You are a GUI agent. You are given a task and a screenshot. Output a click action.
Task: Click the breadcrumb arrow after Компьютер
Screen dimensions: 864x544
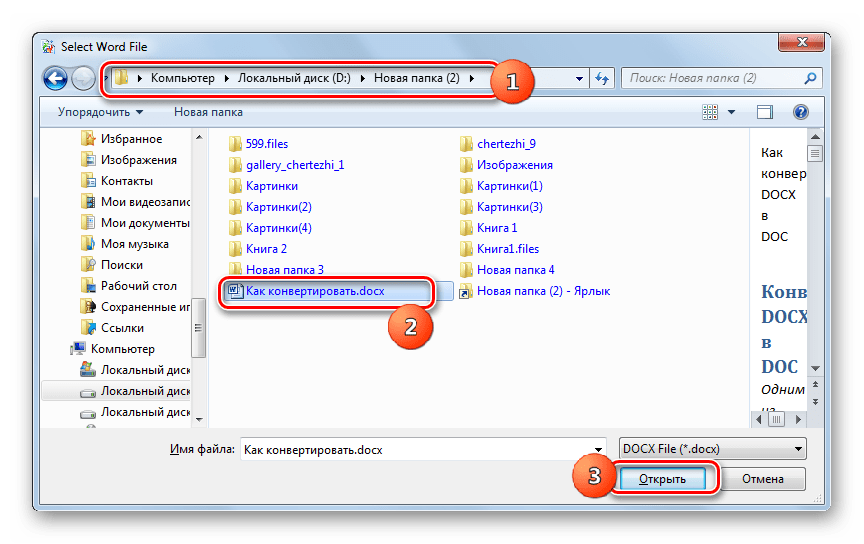point(226,78)
